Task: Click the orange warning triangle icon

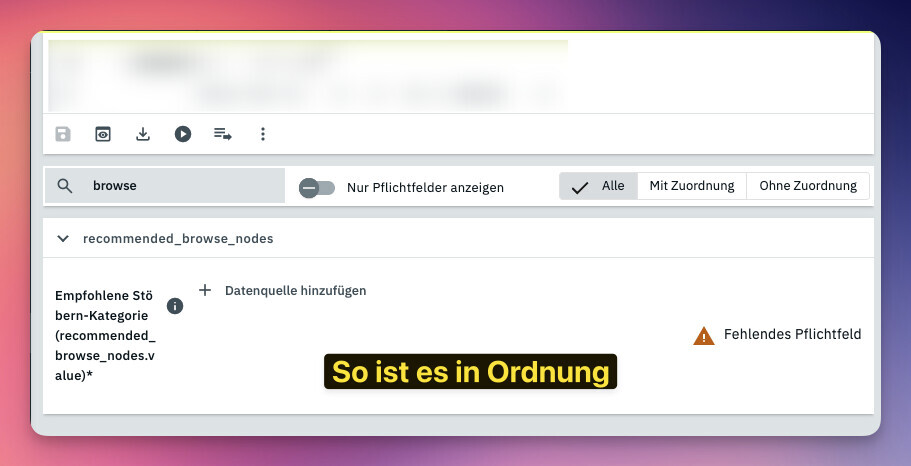Action: tap(704, 336)
